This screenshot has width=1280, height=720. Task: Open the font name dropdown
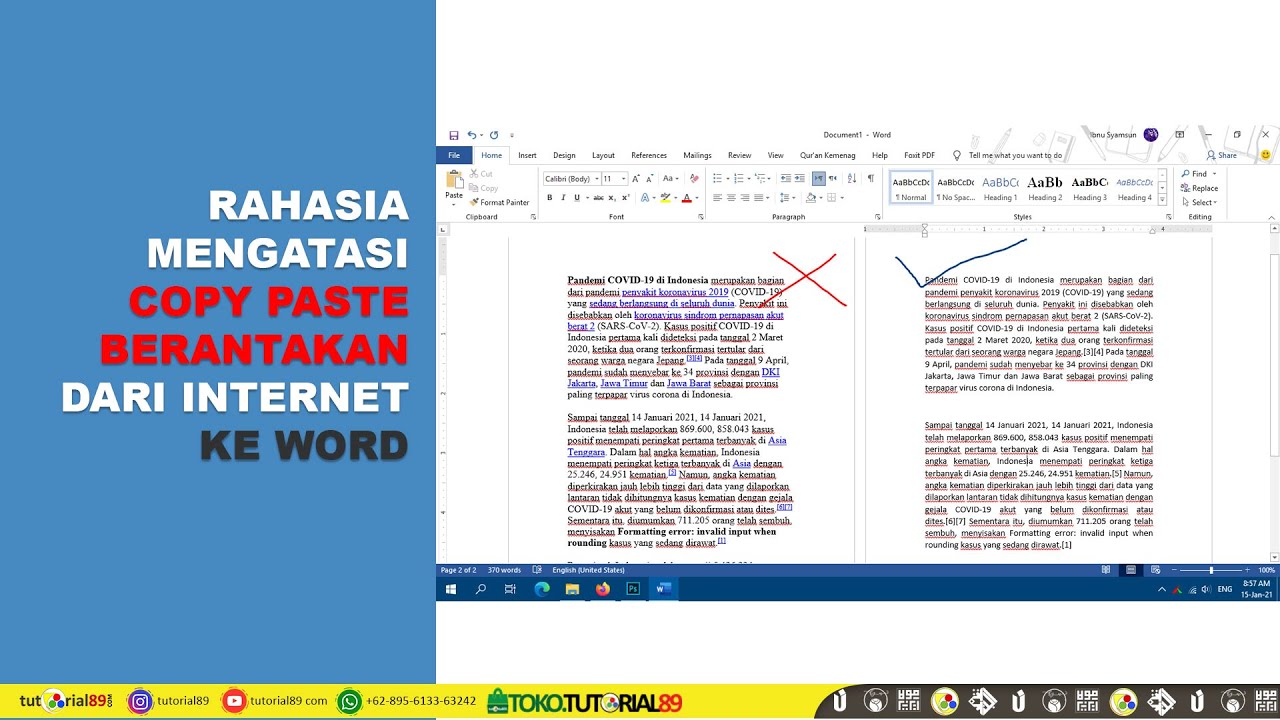597,179
